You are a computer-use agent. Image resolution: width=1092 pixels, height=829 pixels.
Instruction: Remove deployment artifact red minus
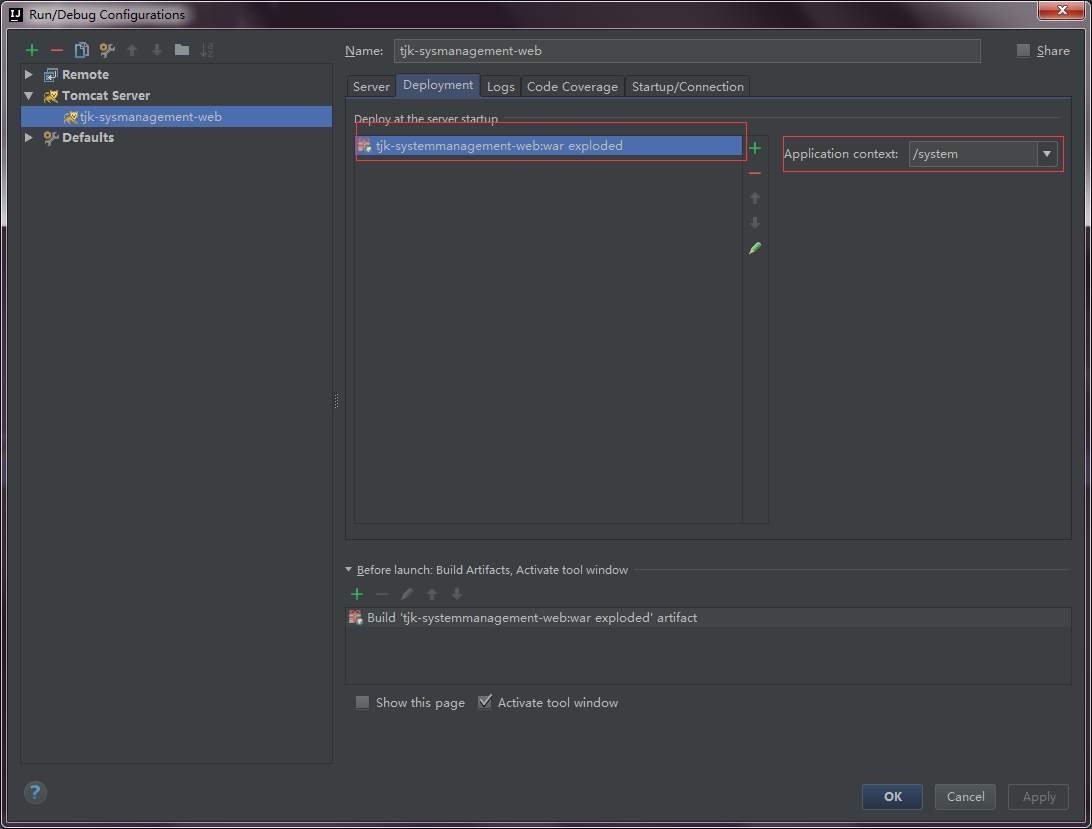(755, 173)
